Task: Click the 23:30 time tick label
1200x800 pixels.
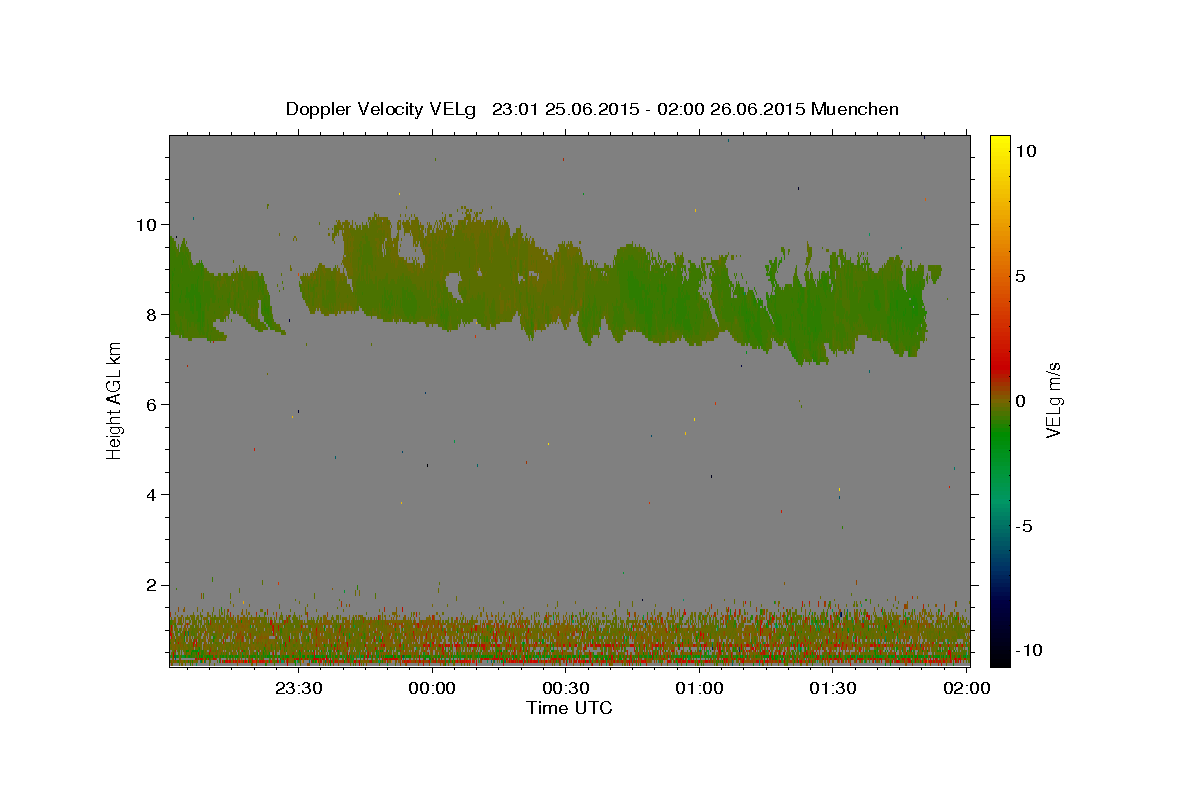Action: pos(298,688)
